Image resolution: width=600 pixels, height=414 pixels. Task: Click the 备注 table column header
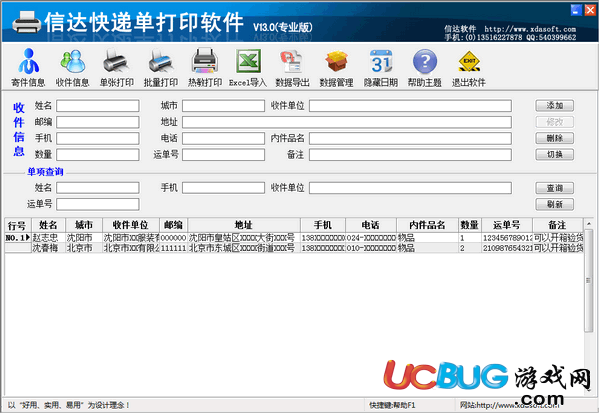tap(558, 225)
